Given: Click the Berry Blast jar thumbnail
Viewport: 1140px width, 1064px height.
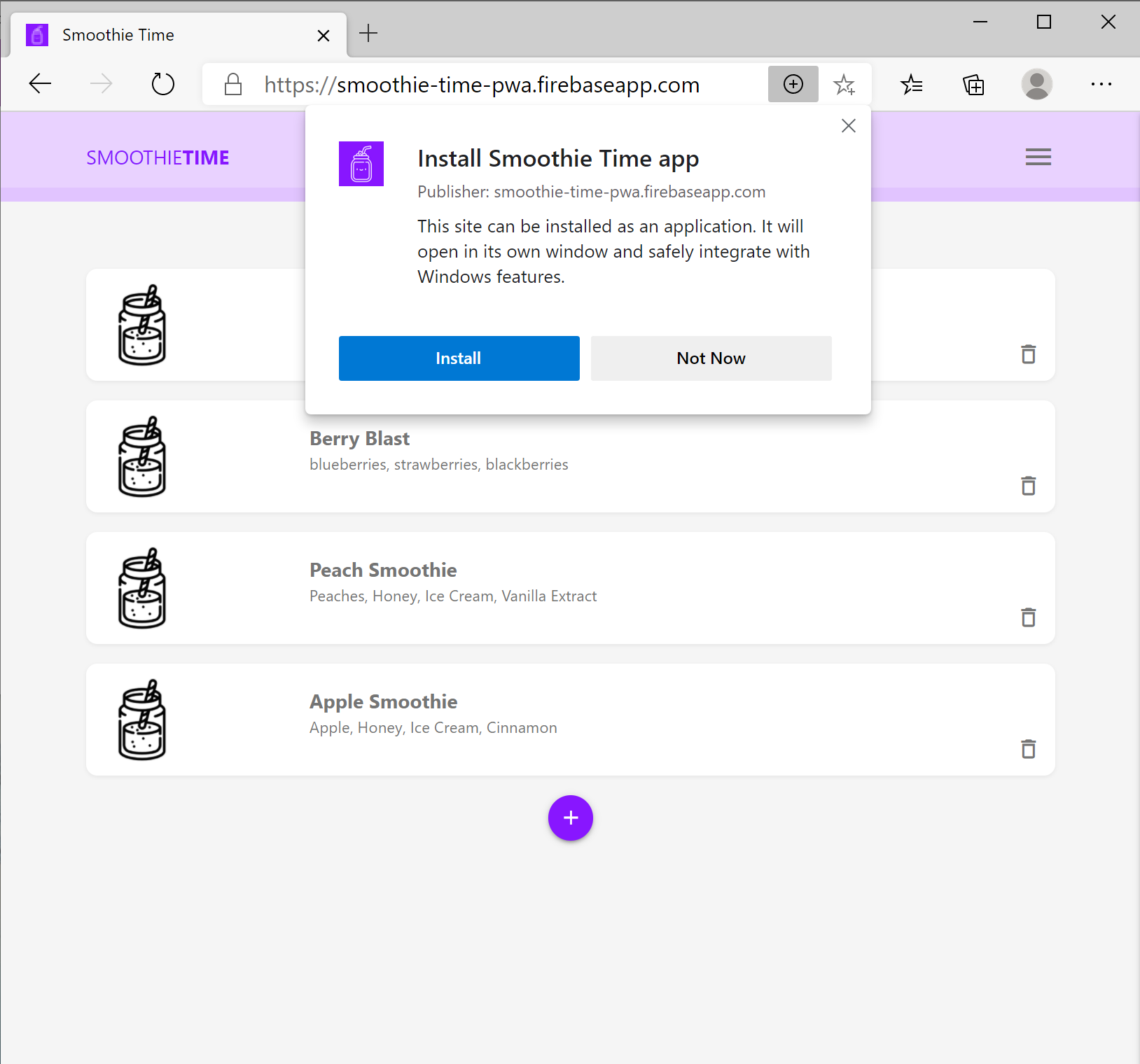Looking at the screenshot, I should click(142, 456).
